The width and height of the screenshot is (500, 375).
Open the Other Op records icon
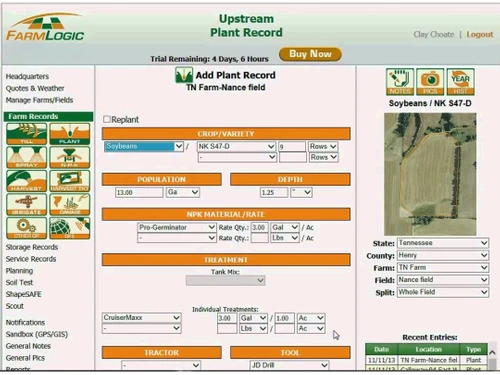tap(26, 228)
